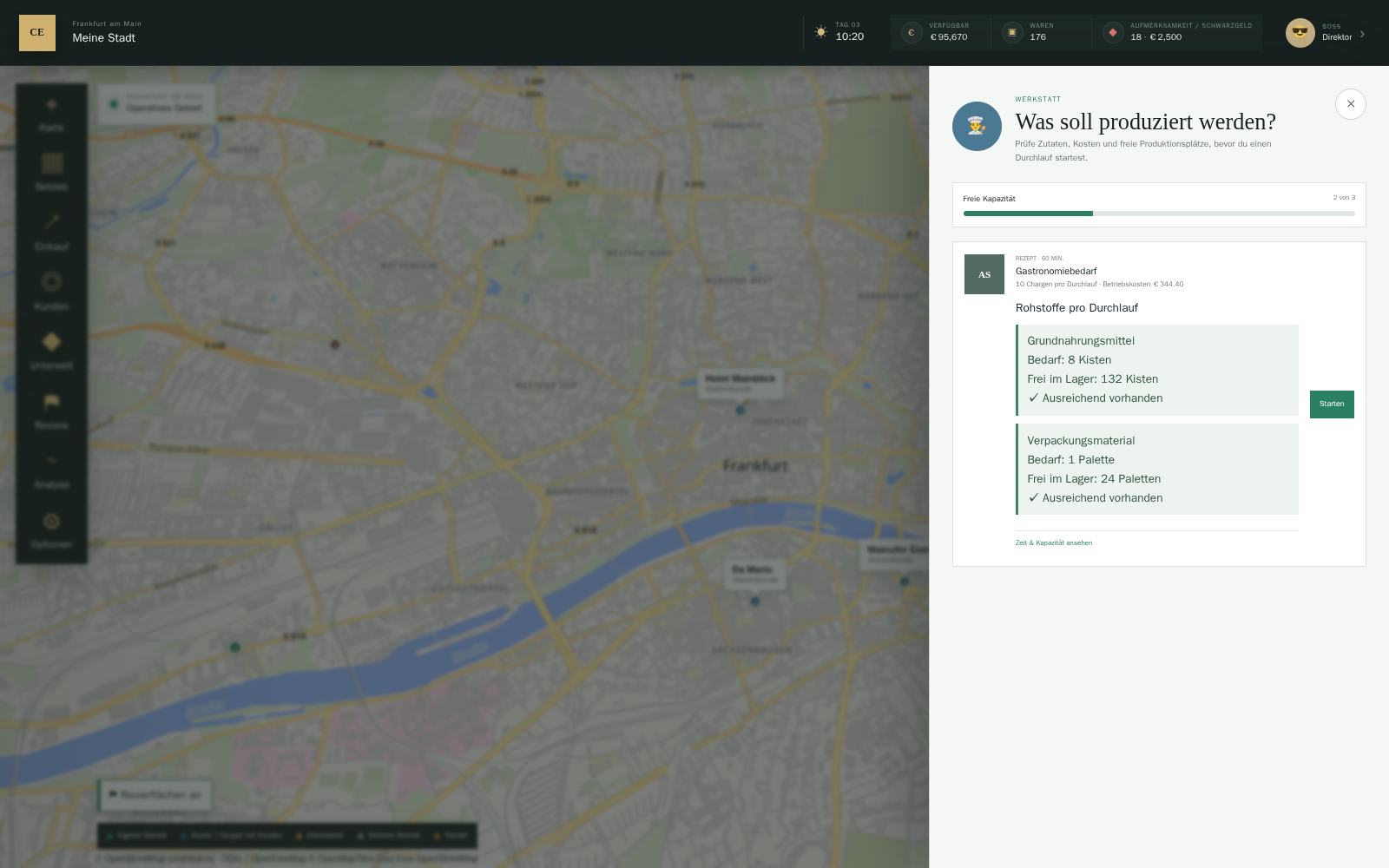Click the euro coin Verfügbar icon
Image resolution: width=1389 pixels, height=868 pixels.
[912, 33]
